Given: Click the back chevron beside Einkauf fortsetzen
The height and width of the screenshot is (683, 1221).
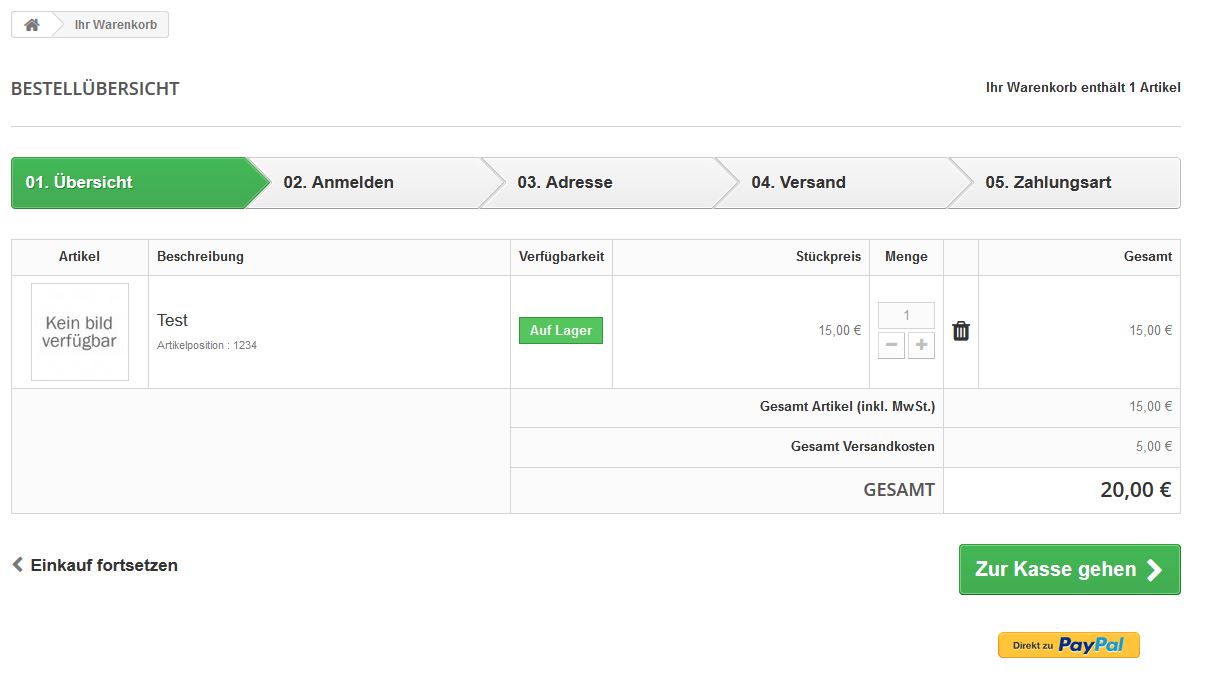Looking at the screenshot, I should pos(18,565).
